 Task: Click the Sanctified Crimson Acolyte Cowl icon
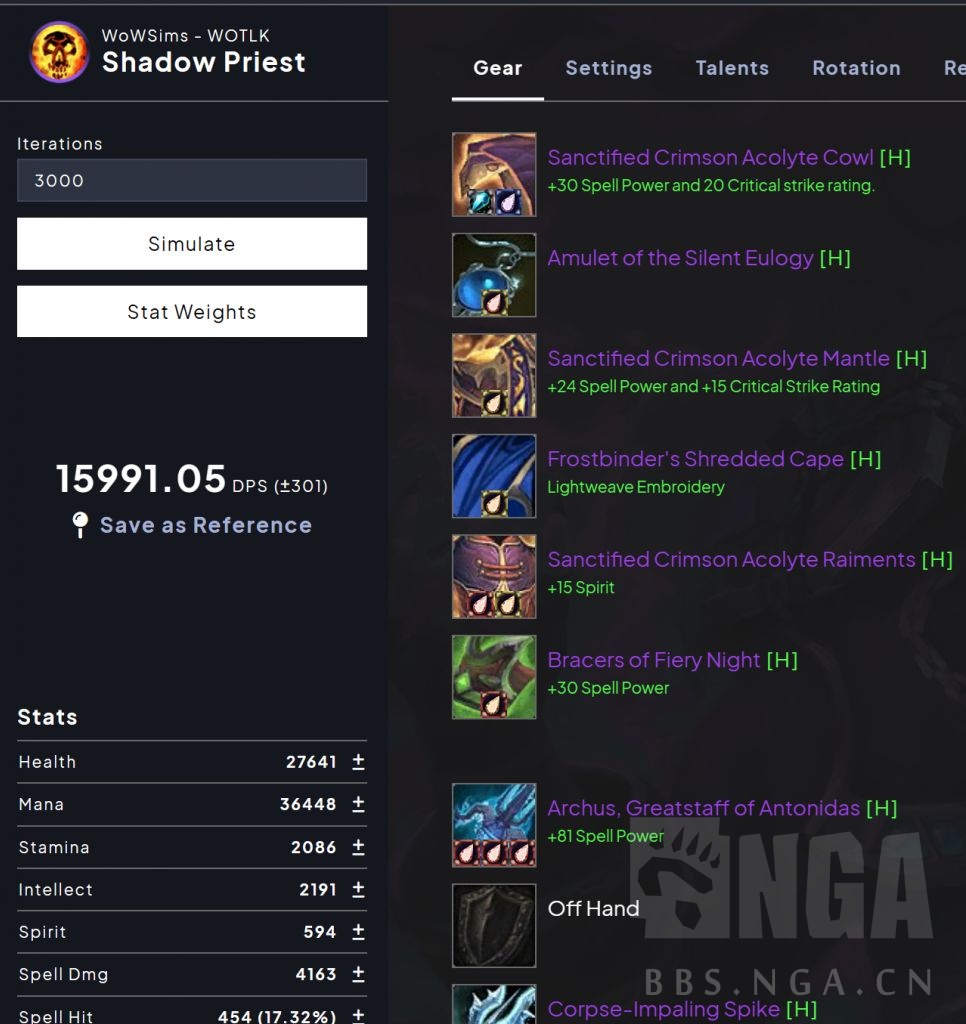[494, 174]
